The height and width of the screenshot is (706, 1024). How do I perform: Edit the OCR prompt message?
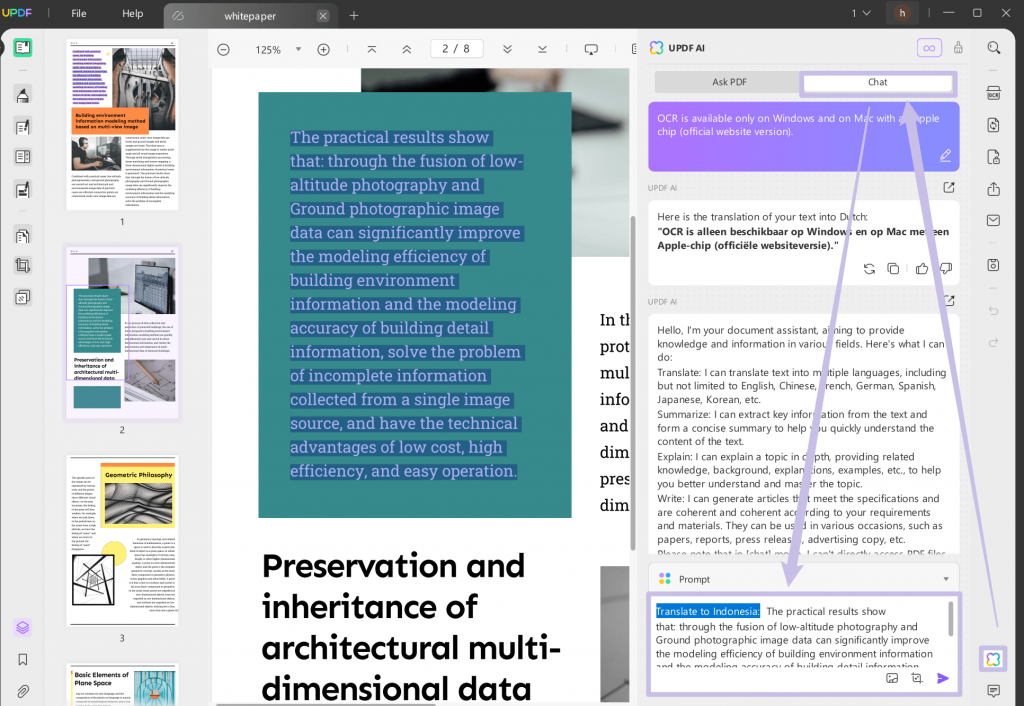click(x=945, y=155)
